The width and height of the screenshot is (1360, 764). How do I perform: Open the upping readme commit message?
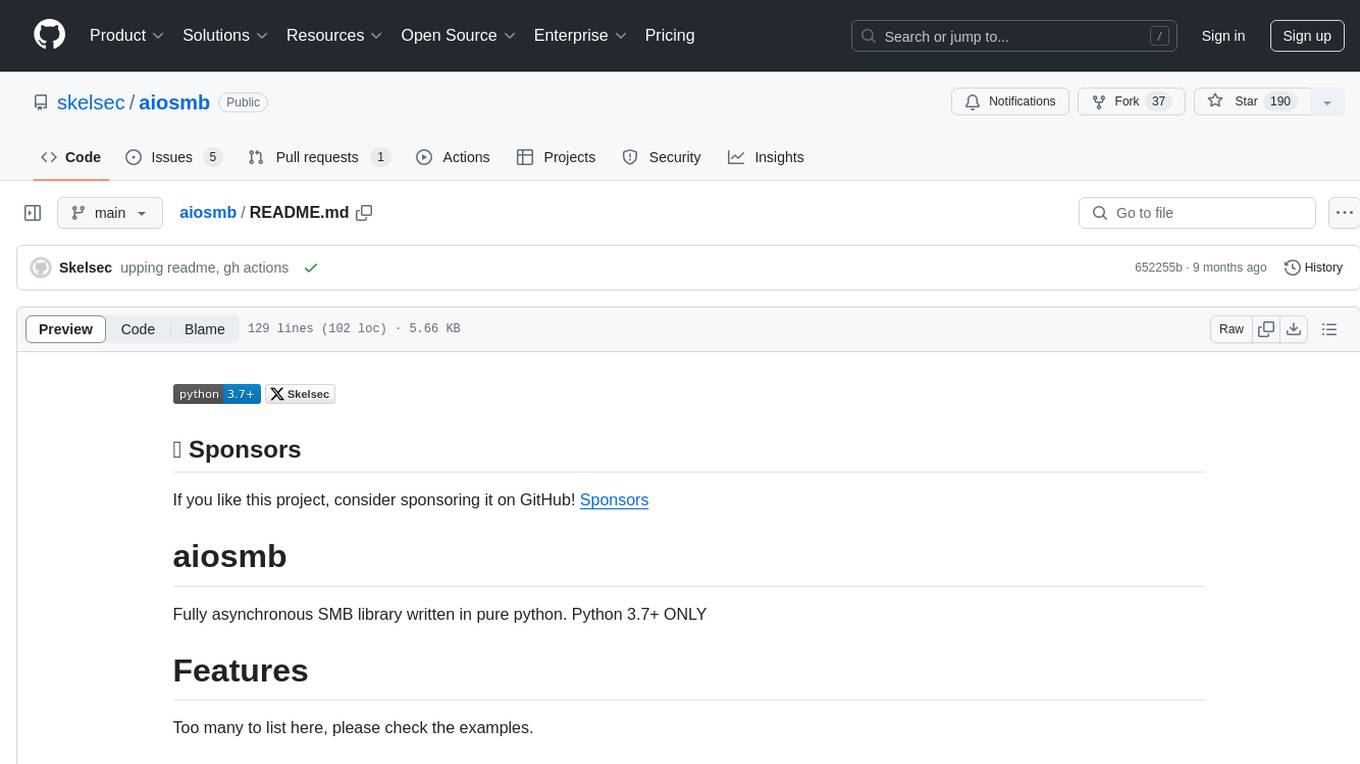pos(204,268)
